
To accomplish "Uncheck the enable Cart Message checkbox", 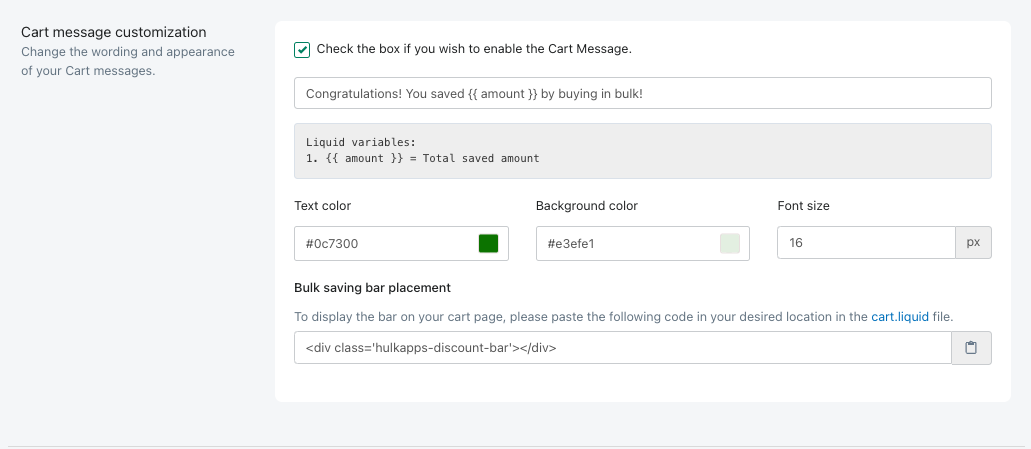I will click(x=302, y=49).
